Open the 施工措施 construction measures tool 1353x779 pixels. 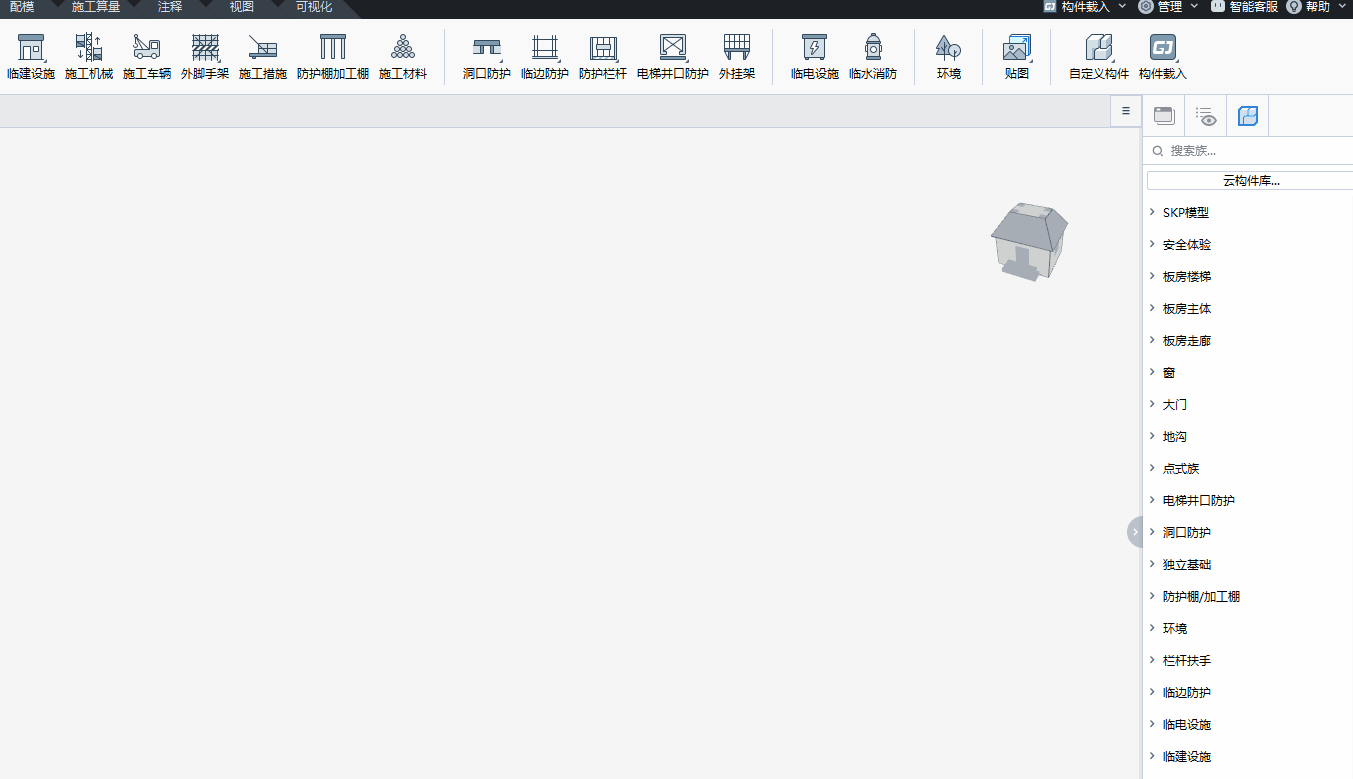[x=263, y=57]
